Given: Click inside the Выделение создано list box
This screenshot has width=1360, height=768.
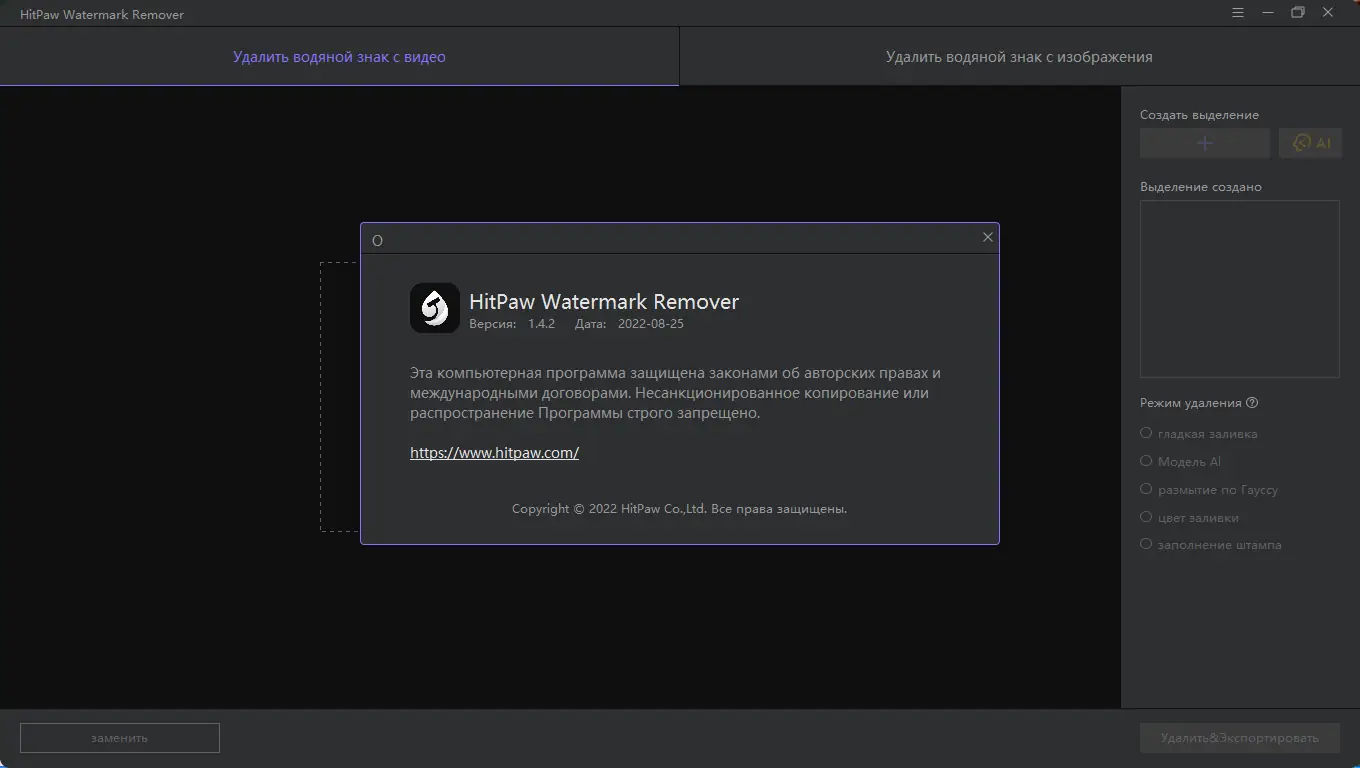Looking at the screenshot, I should click(x=1240, y=289).
